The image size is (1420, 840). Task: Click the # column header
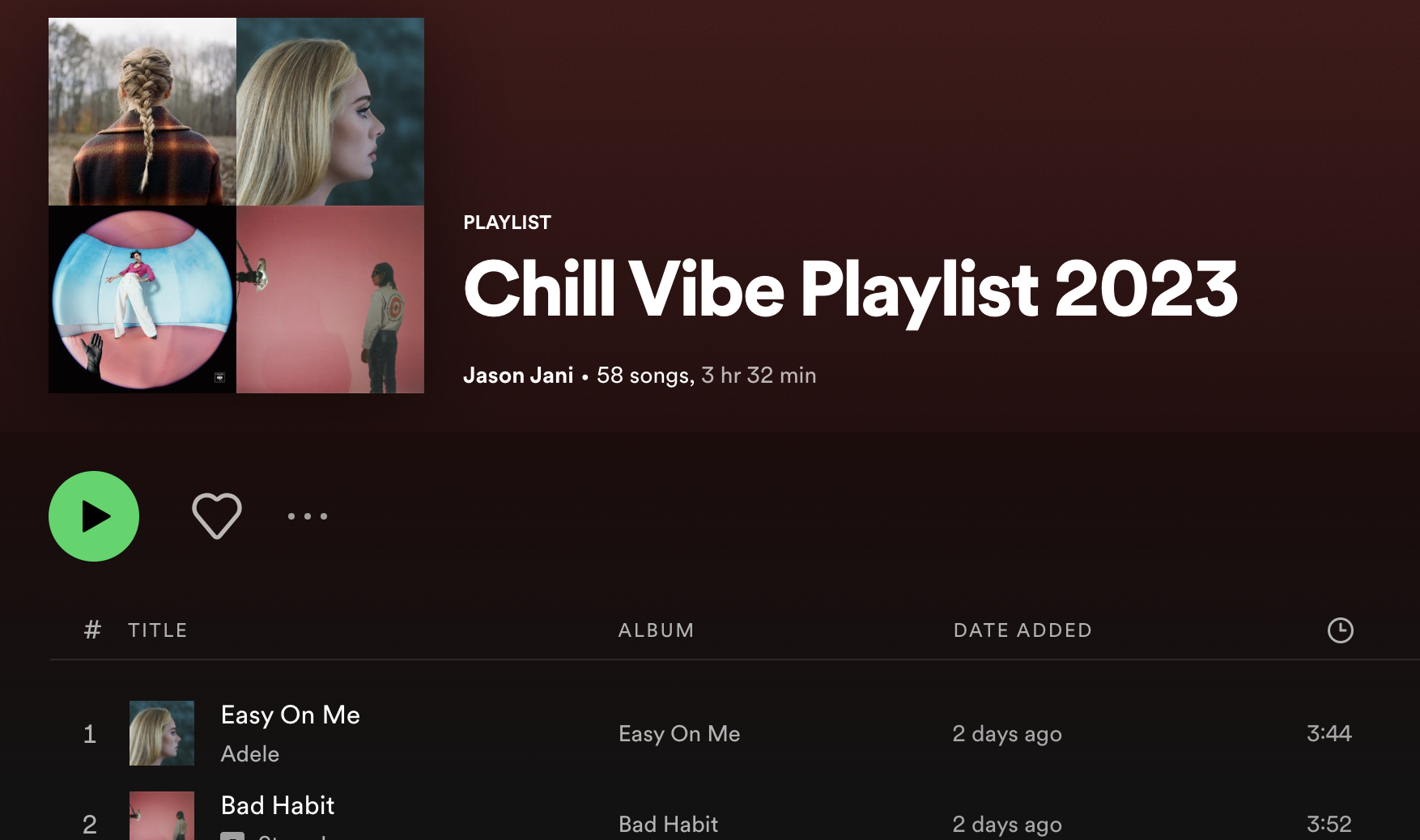coord(92,630)
